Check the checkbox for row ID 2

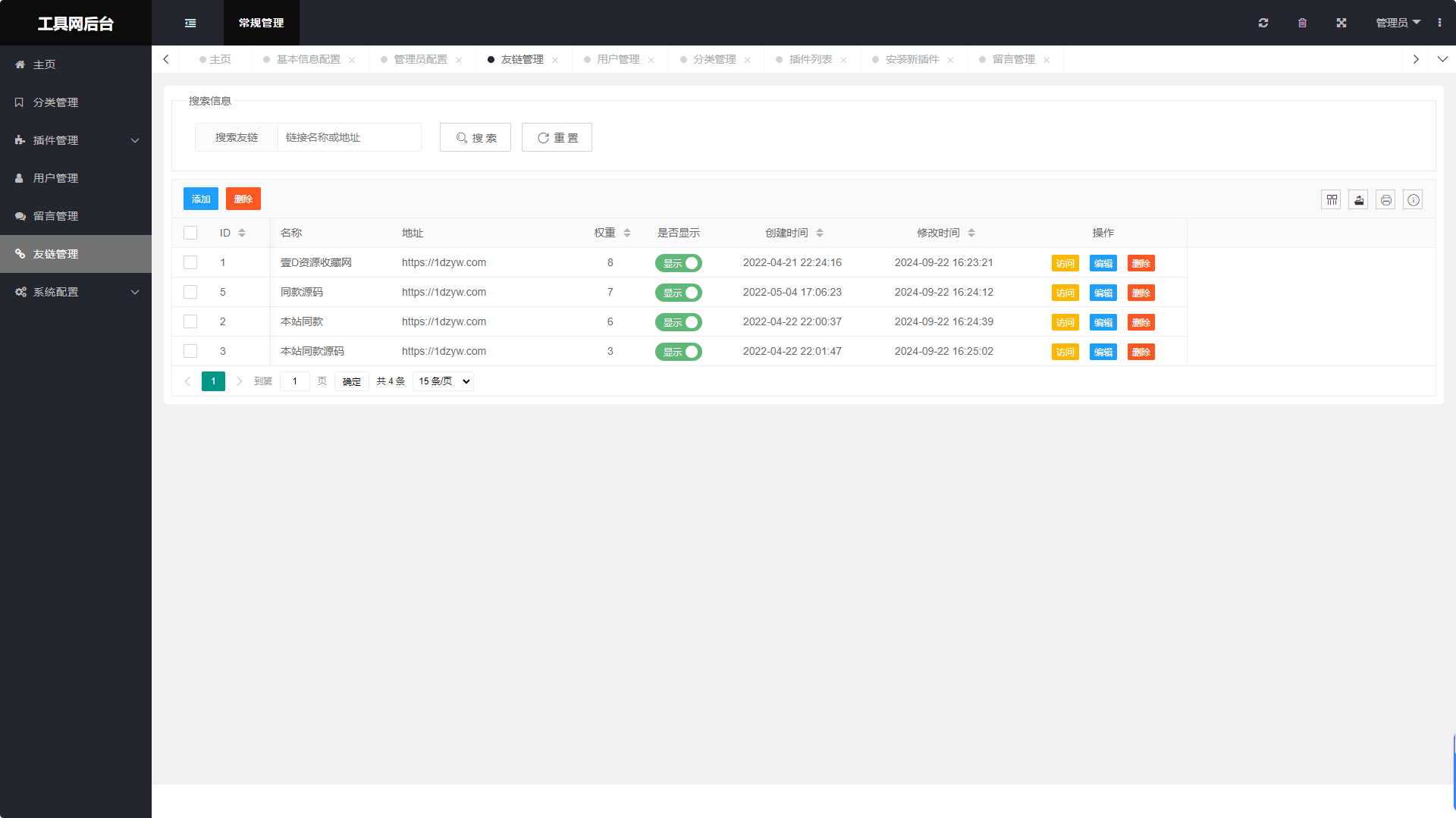pos(190,321)
